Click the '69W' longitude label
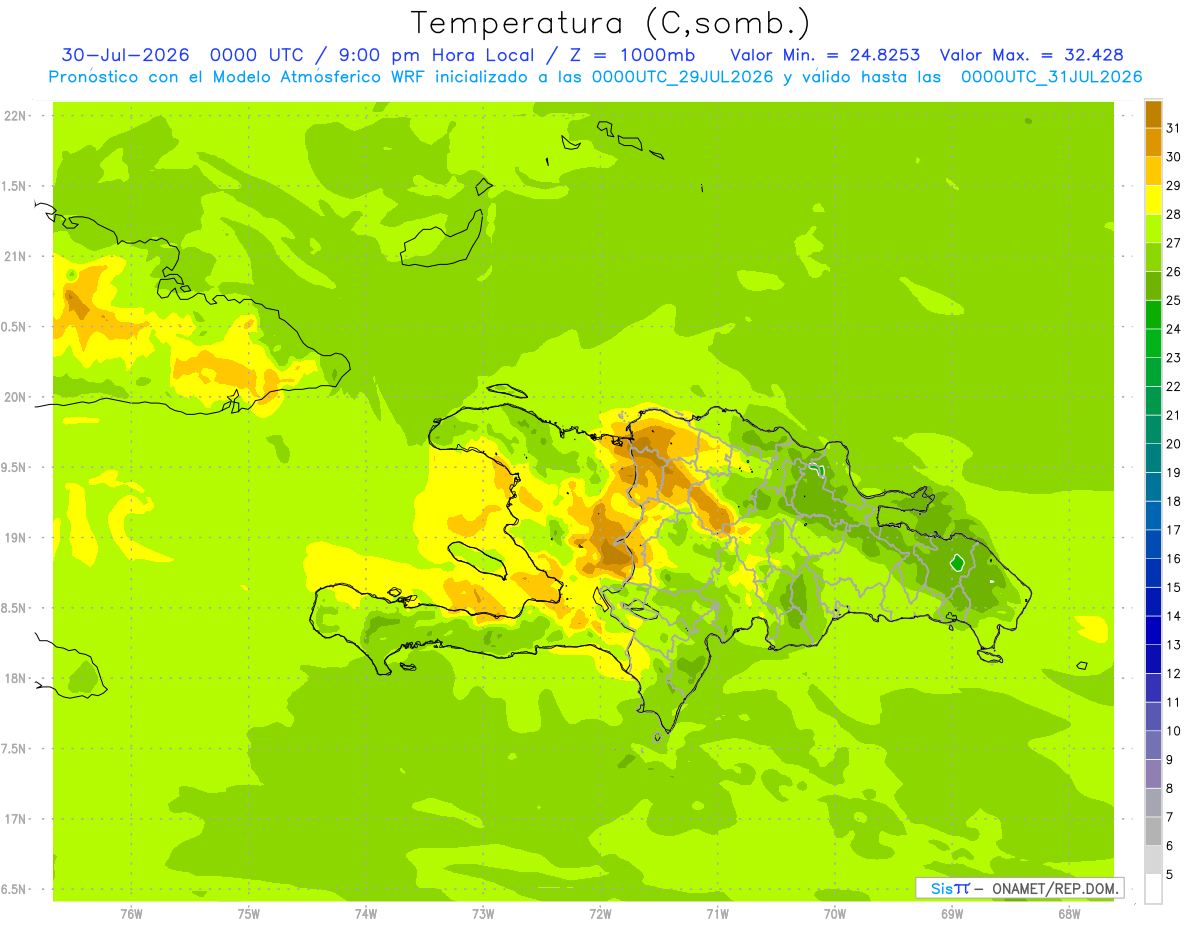Viewport: 1200px width, 927px height. pos(952,913)
